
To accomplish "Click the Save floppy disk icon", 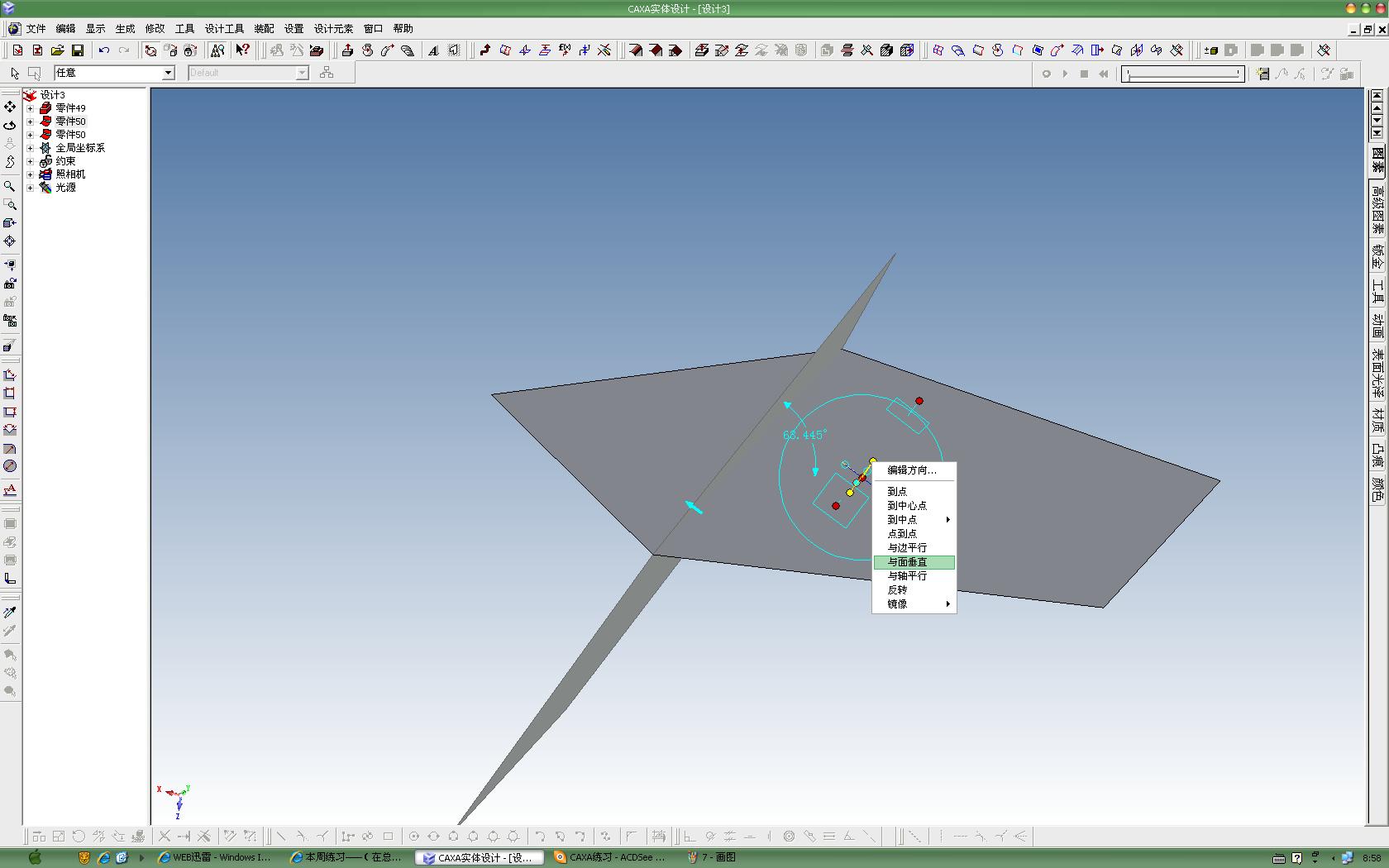I will click(x=78, y=50).
